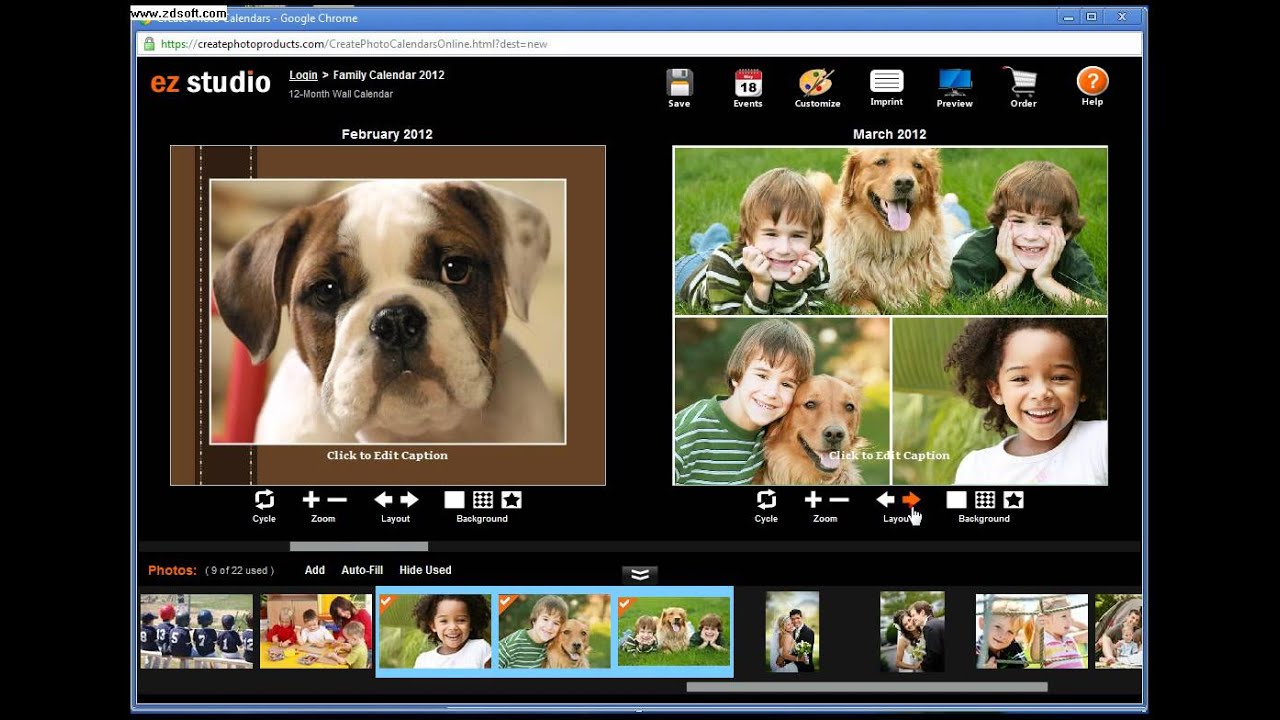Click the Family Calendar 2012 title

(x=389, y=75)
